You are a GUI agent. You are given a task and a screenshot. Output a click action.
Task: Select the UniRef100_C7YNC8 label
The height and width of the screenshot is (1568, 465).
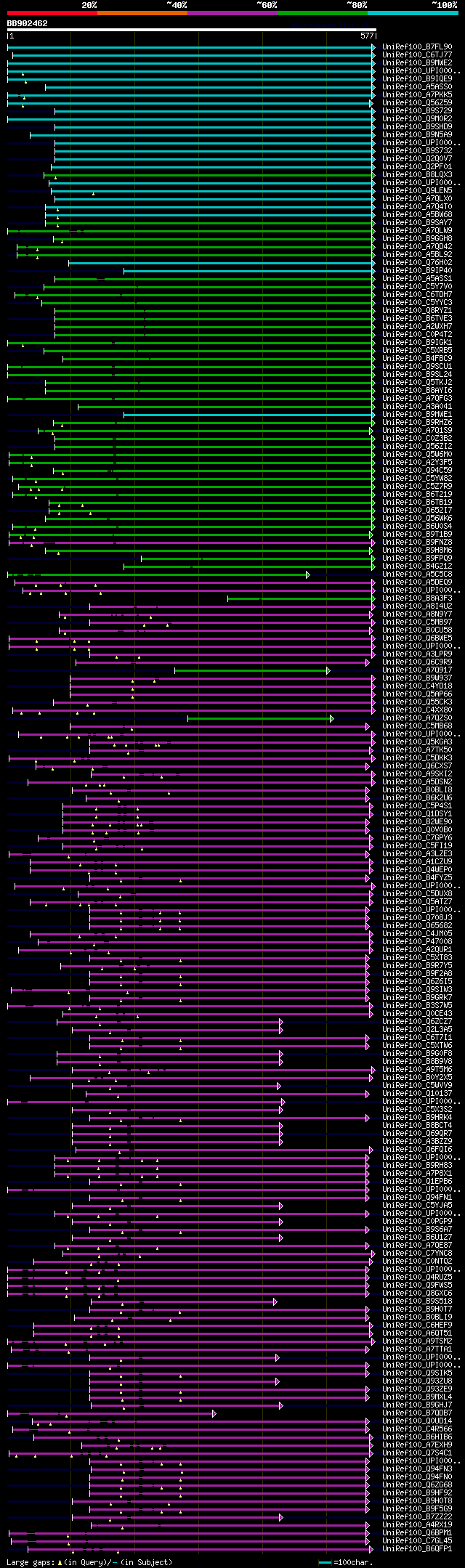click(417, 1253)
